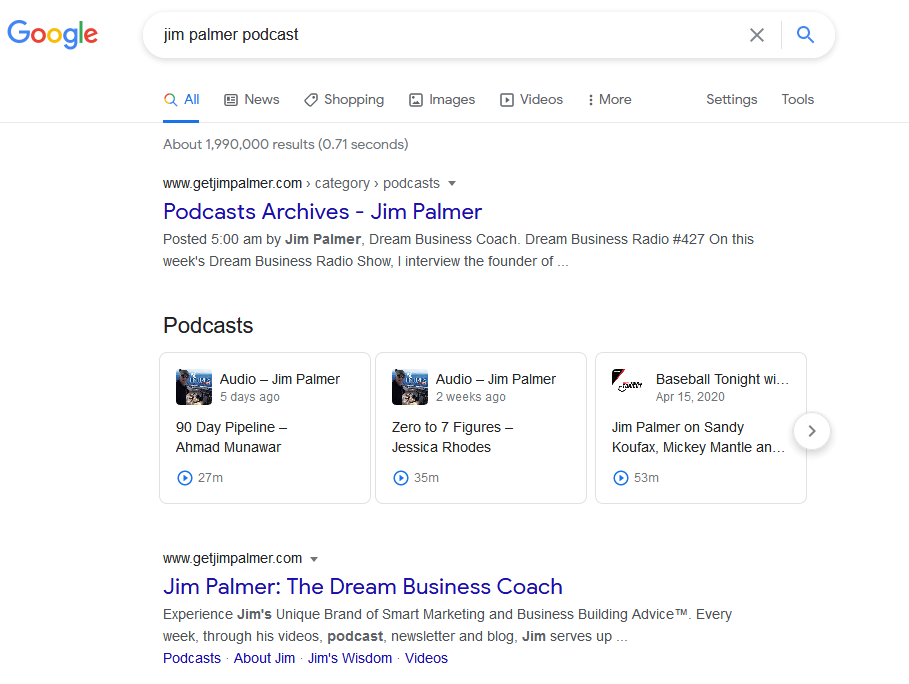Click Audio – Jim Palmer title, 2 weeks ago card
Screen dimensions: 909x684
tap(496, 379)
